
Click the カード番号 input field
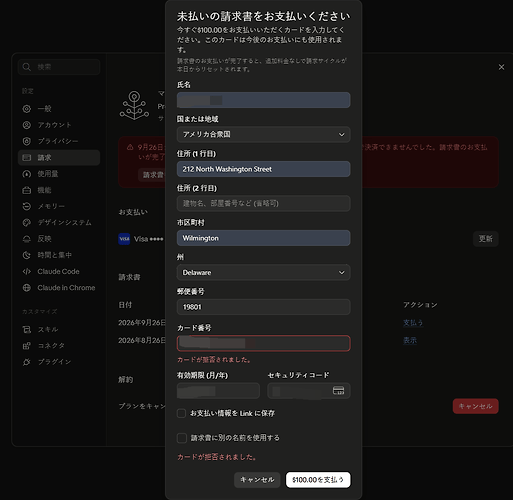click(x=263, y=343)
